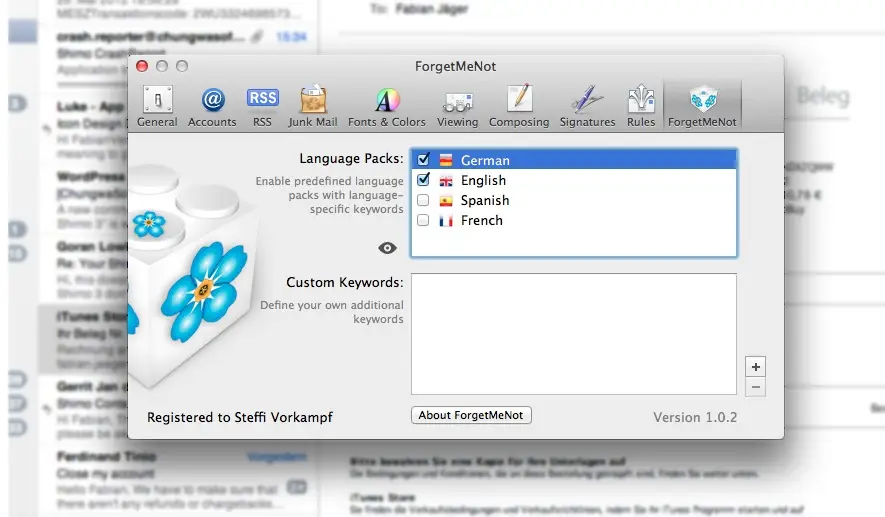Viewport: 885px width, 517px height.
Task: Switch to the Rules preferences pane
Action: coord(641,106)
